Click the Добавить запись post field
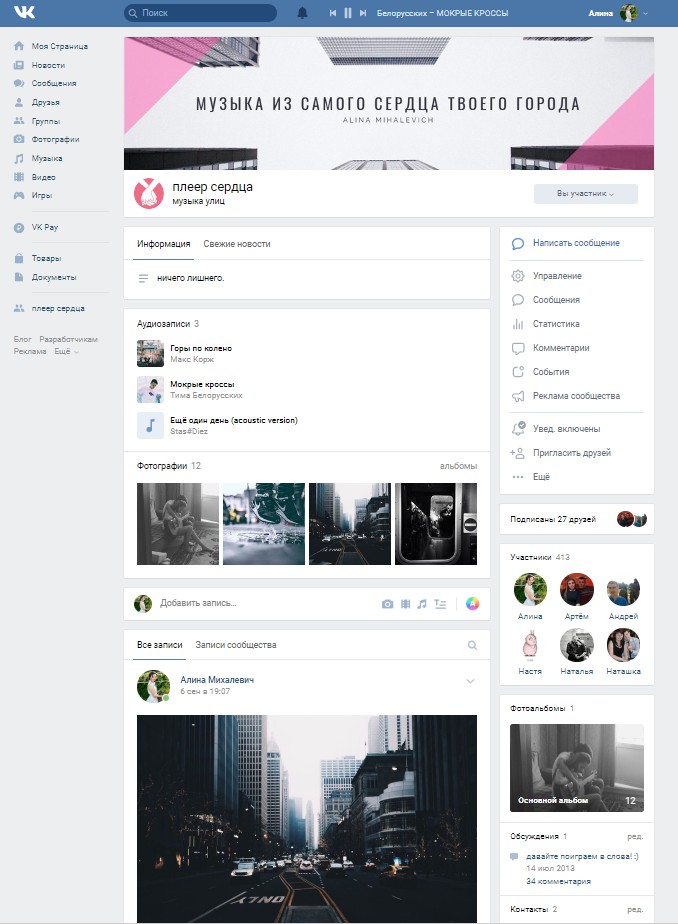 (198, 603)
